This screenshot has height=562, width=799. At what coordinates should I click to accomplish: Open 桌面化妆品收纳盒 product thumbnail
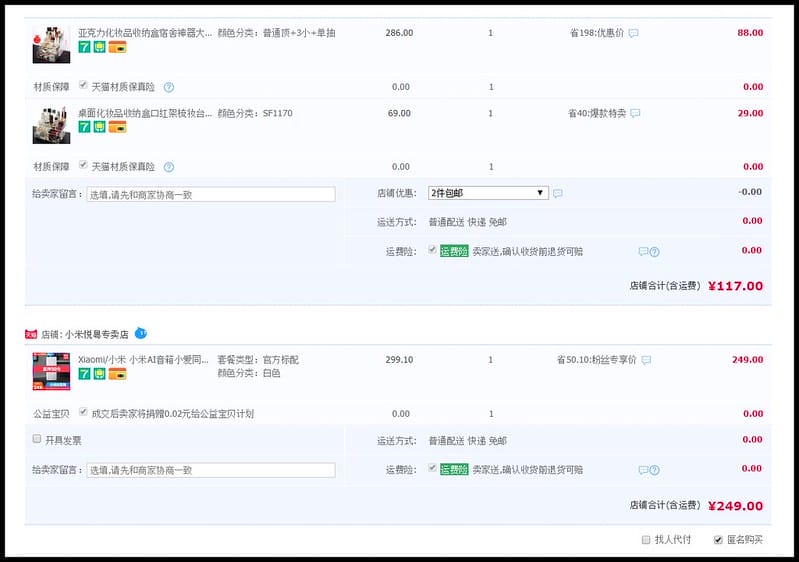[x=51, y=125]
